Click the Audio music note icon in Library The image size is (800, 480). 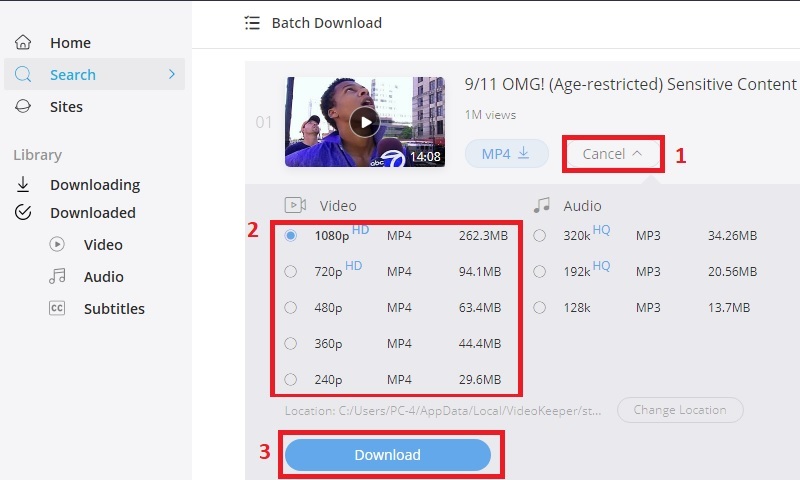pyautogui.click(x=57, y=276)
